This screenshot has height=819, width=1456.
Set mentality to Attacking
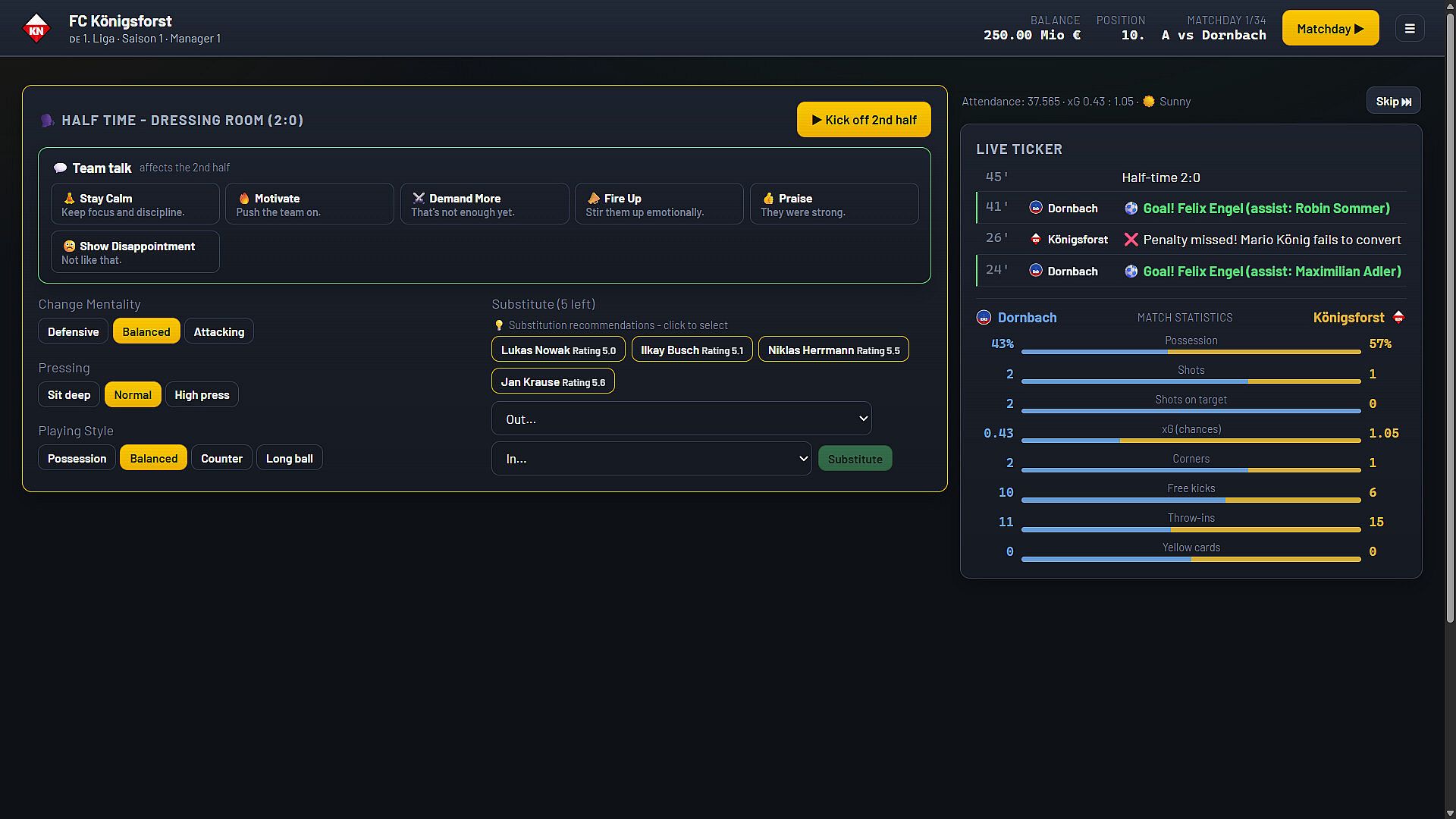point(219,331)
